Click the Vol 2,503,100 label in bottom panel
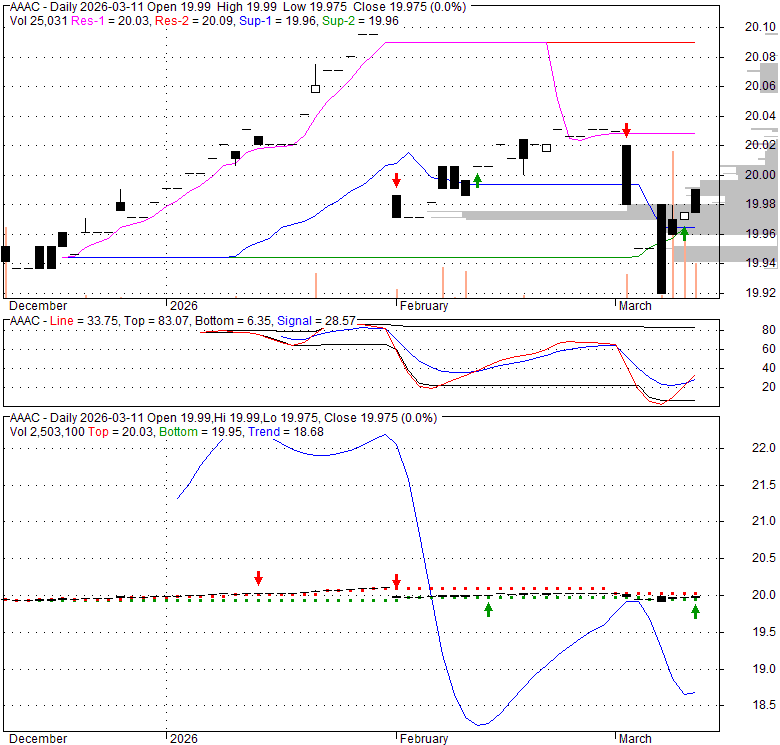This screenshot has height=745, width=780. 46,431
